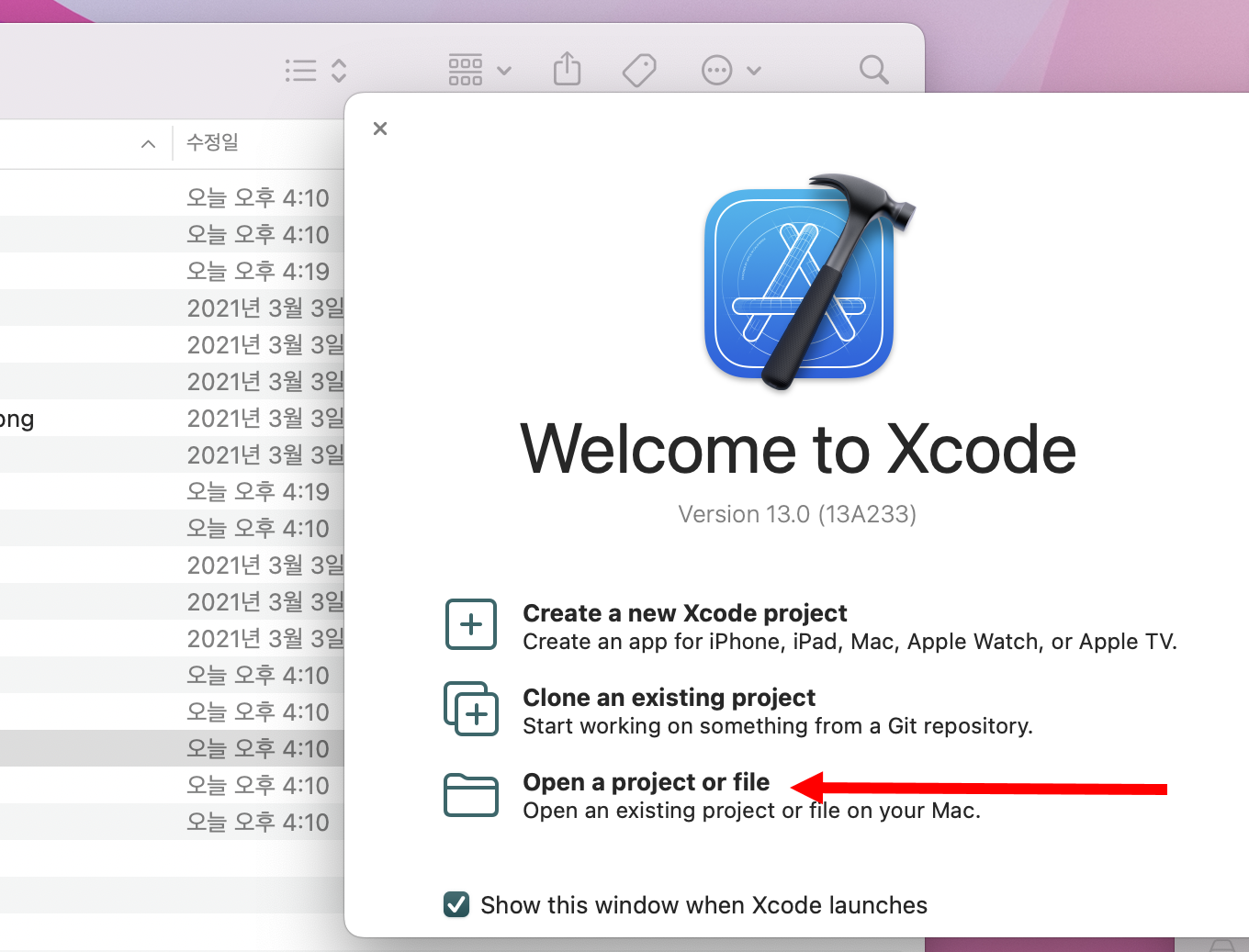Click the plus icon for new Xcode project
1249x952 pixels.
[x=471, y=624]
